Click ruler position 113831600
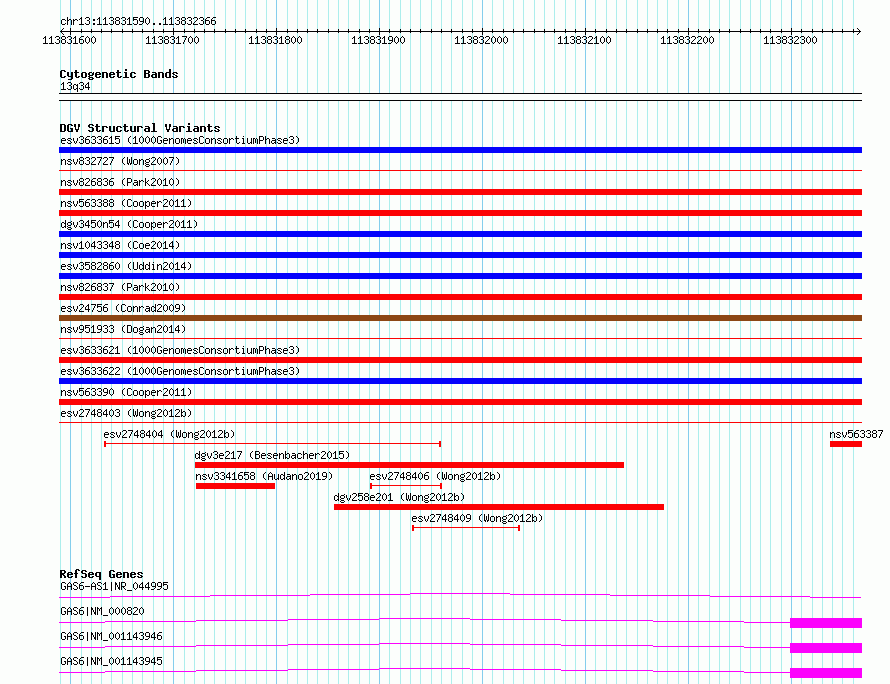 point(69,40)
